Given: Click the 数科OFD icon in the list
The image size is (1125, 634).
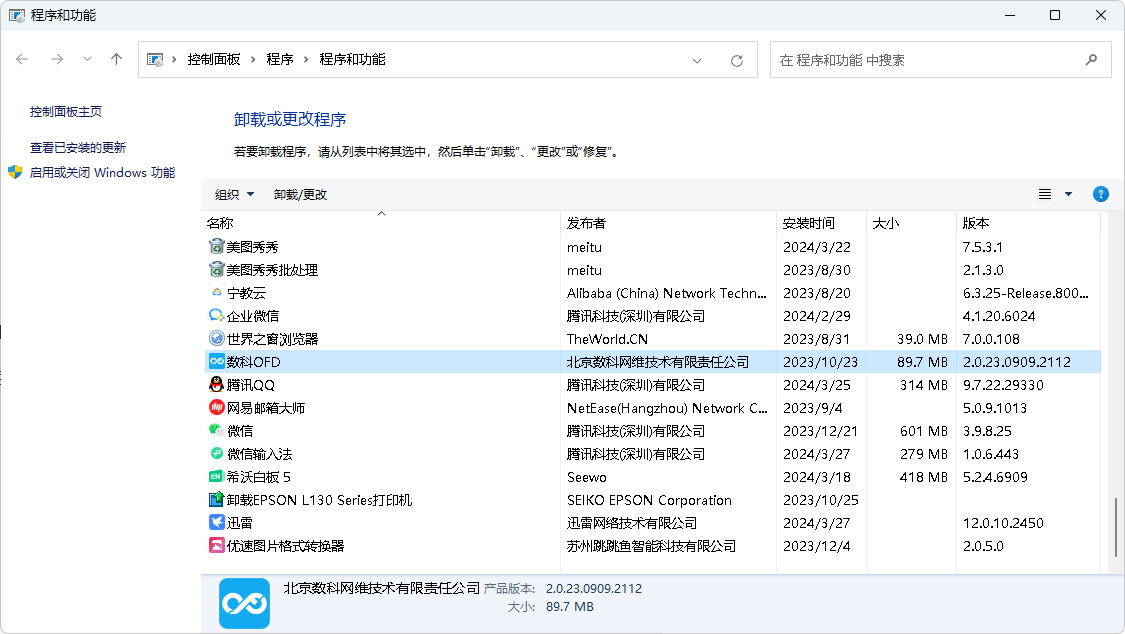Looking at the screenshot, I should pyautogui.click(x=216, y=361).
